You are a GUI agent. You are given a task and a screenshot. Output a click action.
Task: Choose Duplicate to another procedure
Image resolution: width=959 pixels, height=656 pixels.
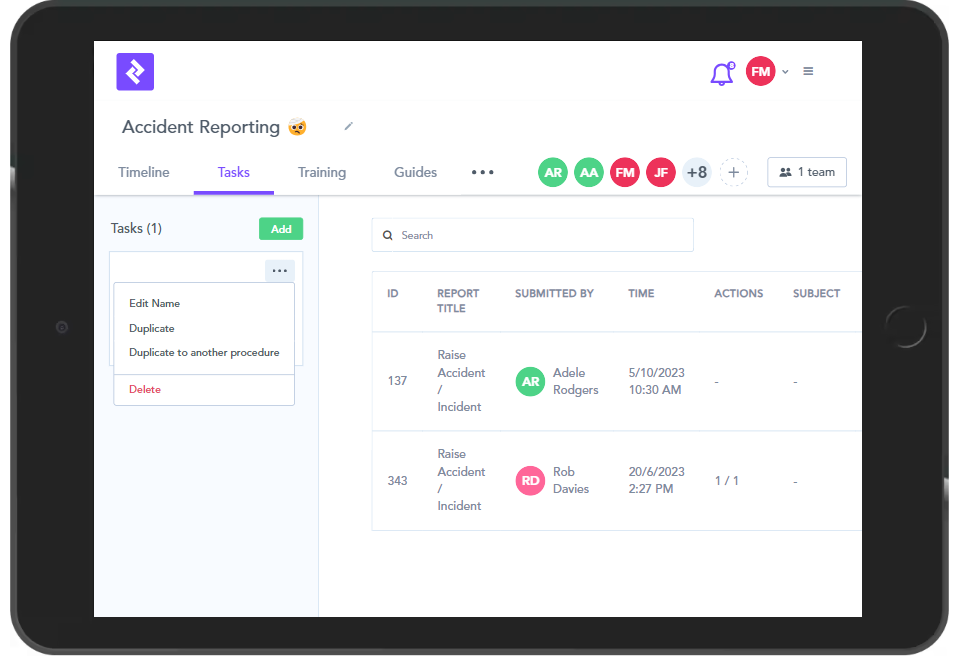click(x=204, y=352)
